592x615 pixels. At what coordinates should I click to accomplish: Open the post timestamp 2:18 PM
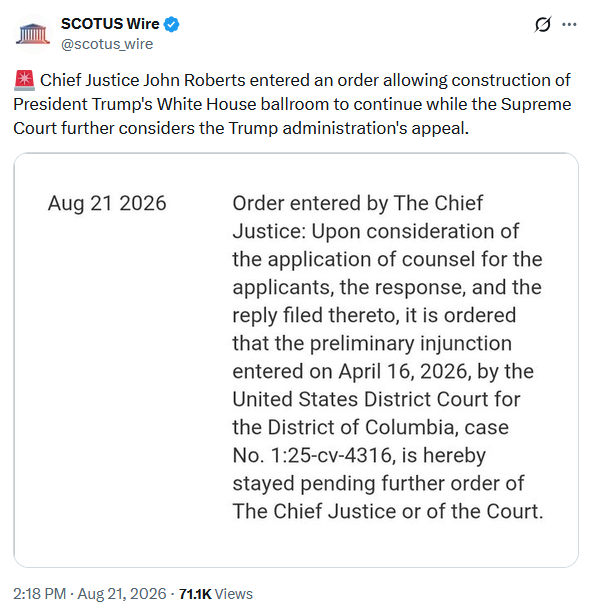tap(39, 594)
